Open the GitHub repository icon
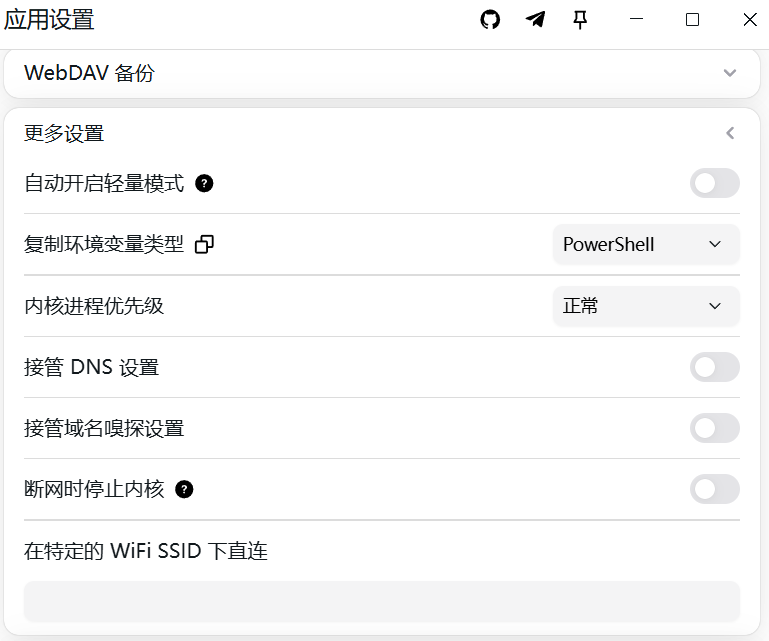Image resolution: width=769 pixels, height=641 pixels. (x=489, y=20)
